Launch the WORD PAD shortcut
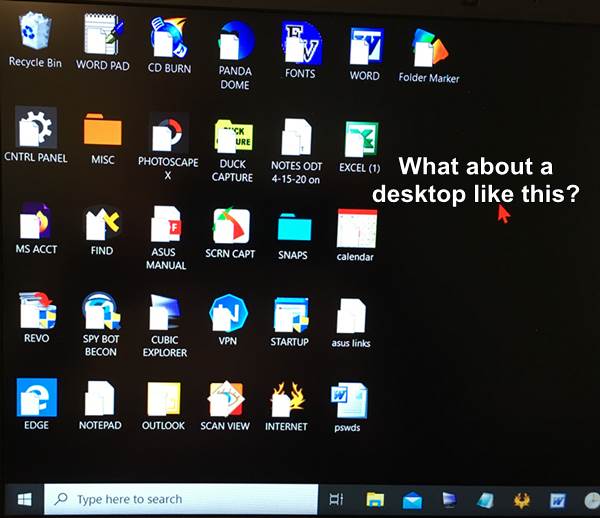 (x=103, y=34)
